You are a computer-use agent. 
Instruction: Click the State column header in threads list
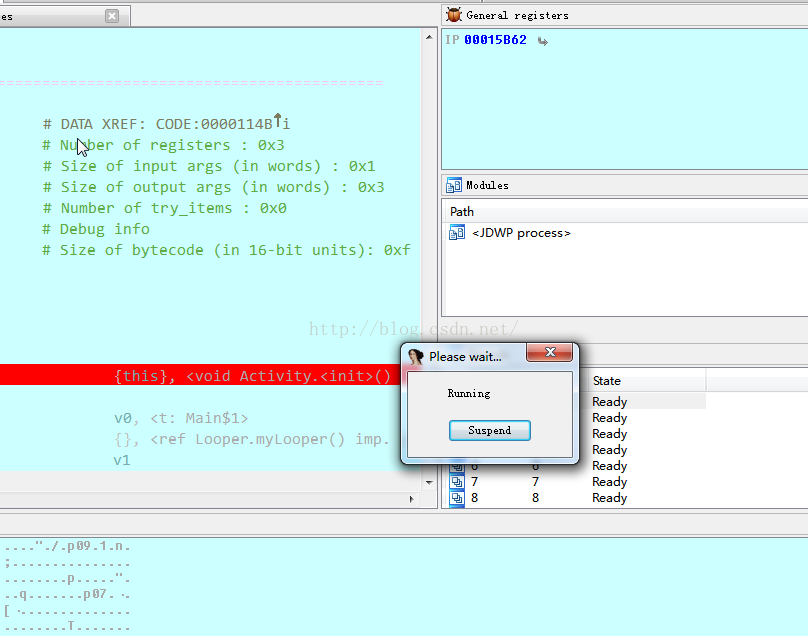click(x=607, y=381)
